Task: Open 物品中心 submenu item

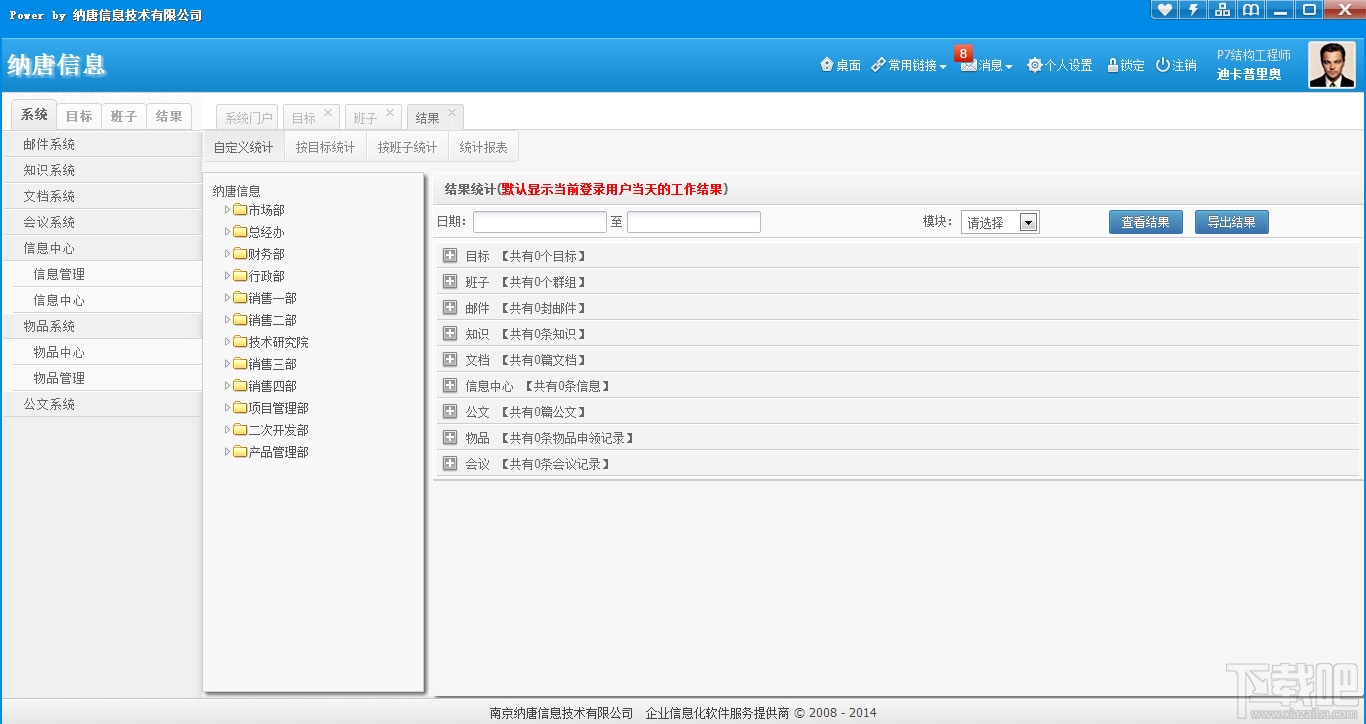Action: (107, 353)
